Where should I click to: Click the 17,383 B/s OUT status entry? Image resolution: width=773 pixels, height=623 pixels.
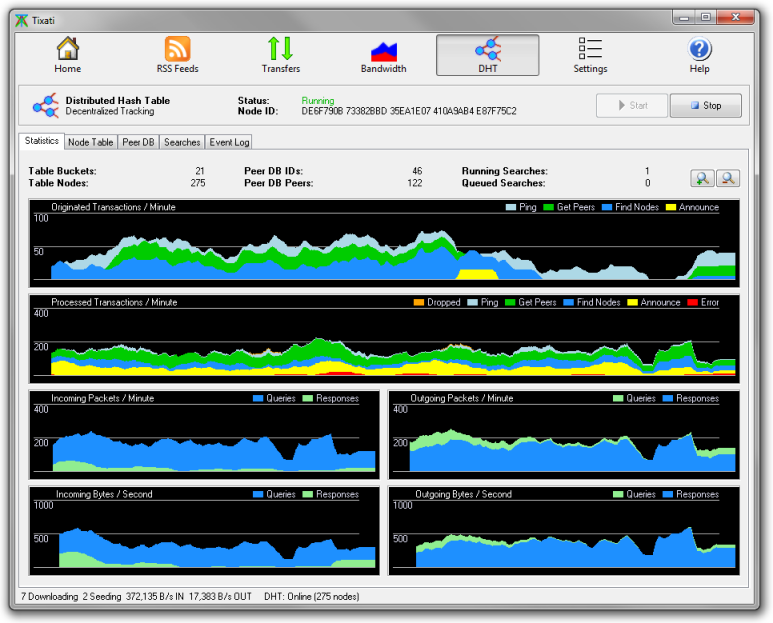[x=220, y=597]
